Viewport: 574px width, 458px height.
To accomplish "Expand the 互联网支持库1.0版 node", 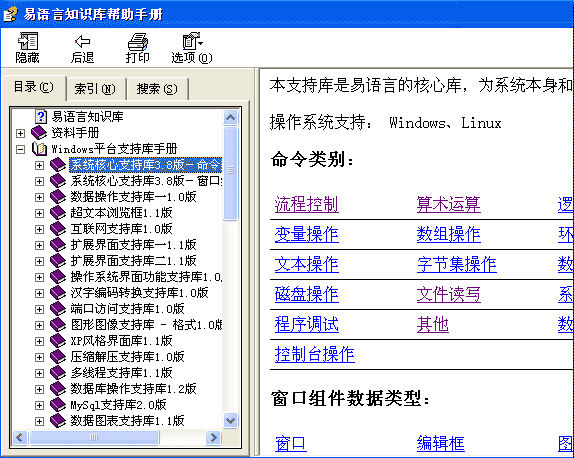I will [39, 229].
